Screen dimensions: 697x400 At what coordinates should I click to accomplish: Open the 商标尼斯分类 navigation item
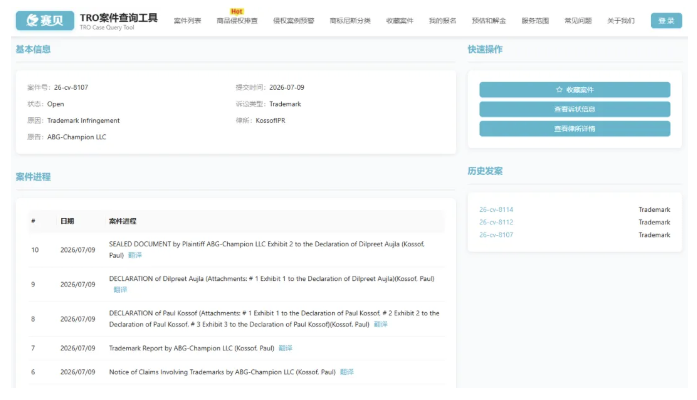pos(350,21)
